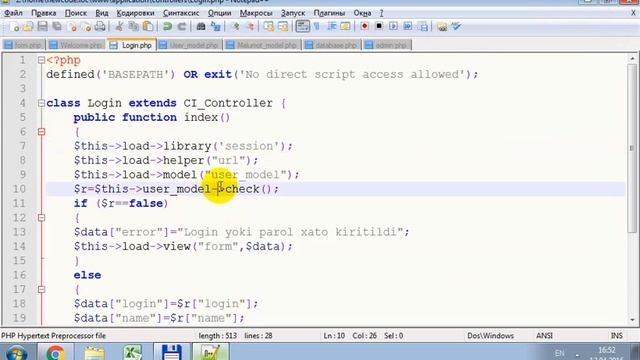The width and height of the screenshot is (640, 360).
Task: Paste from clipboard via toolbar icon
Action: coord(148,27)
